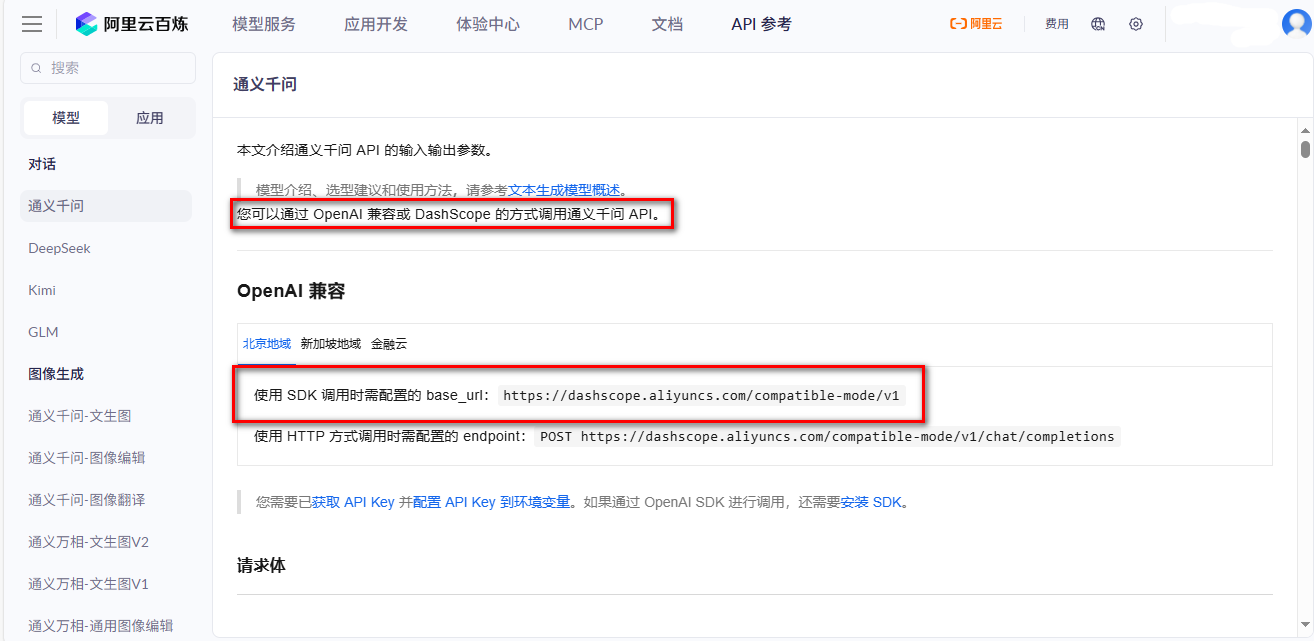
Task: Click the OpenAI 兼容 heading
Action: [291, 291]
